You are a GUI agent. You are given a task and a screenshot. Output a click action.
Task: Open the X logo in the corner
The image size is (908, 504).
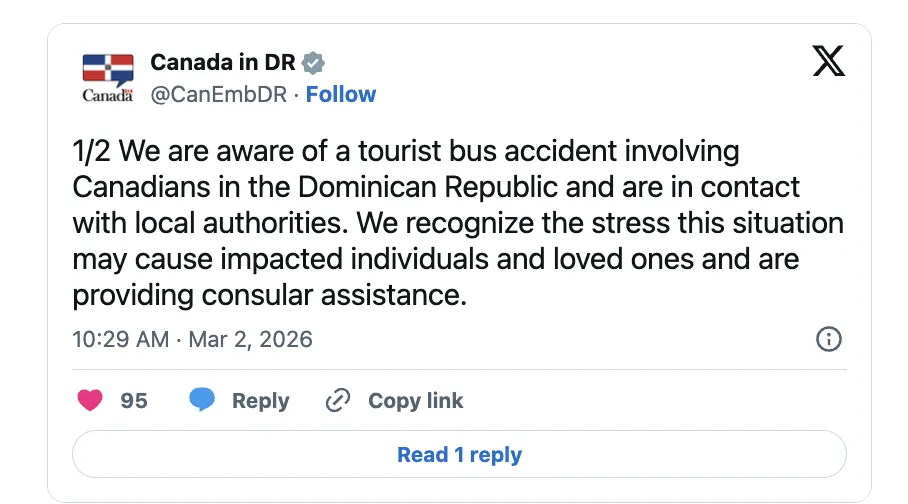828,62
